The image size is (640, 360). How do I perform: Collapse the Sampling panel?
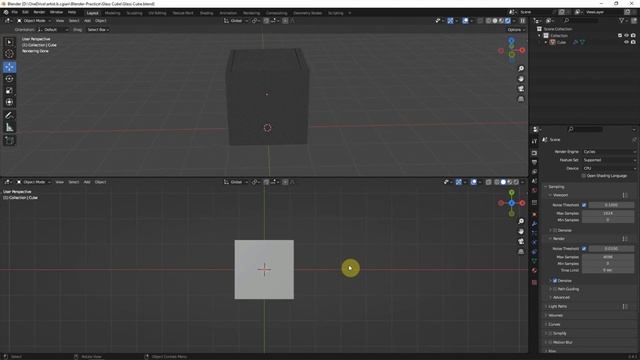tap(556, 187)
